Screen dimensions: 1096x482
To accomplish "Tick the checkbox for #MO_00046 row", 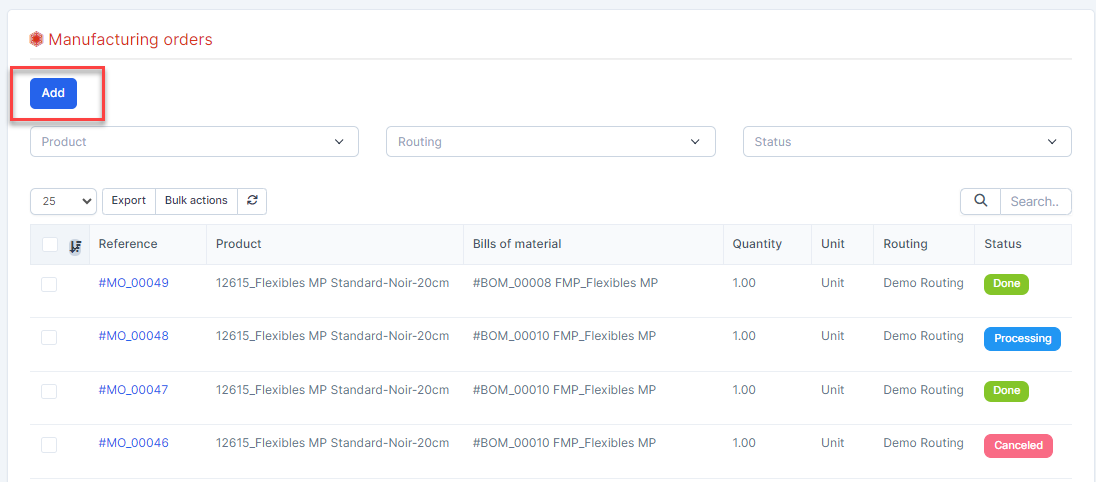I will 49,444.
